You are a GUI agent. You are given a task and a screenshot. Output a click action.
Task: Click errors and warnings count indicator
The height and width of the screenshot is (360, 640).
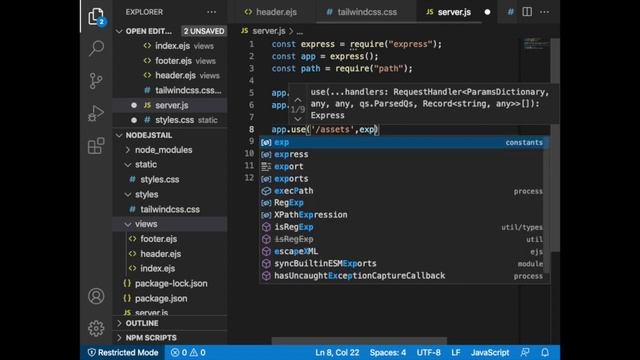tap(188, 352)
